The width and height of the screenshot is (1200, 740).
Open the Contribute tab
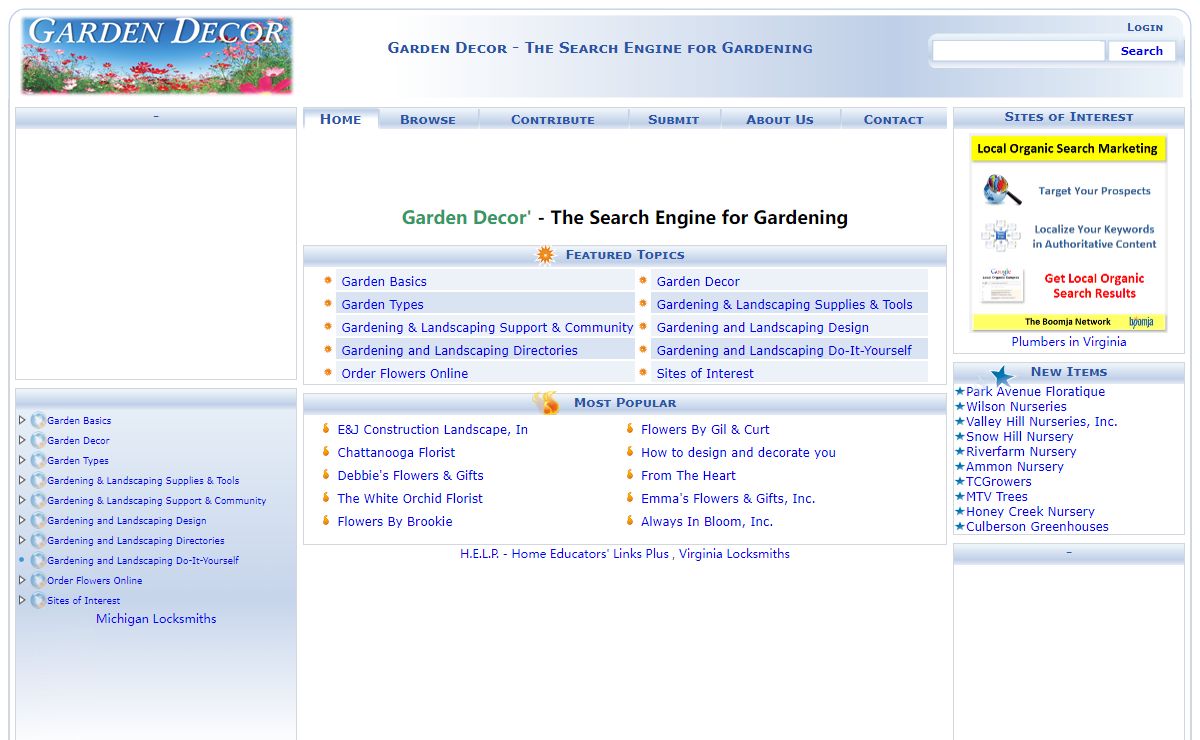pyautogui.click(x=553, y=119)
